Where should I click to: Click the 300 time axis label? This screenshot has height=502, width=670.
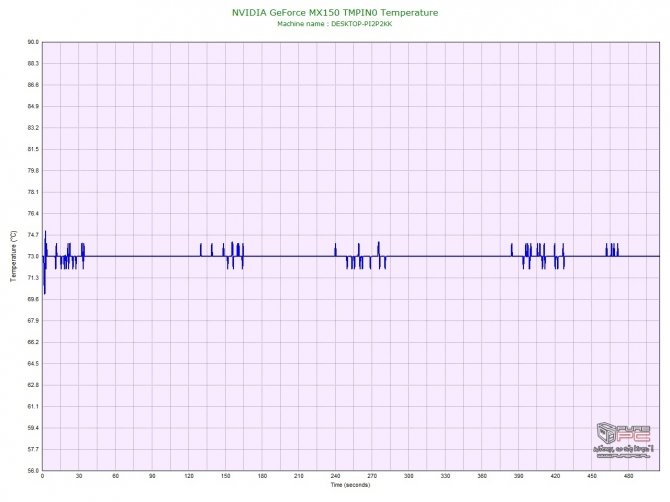coord(409,476)
